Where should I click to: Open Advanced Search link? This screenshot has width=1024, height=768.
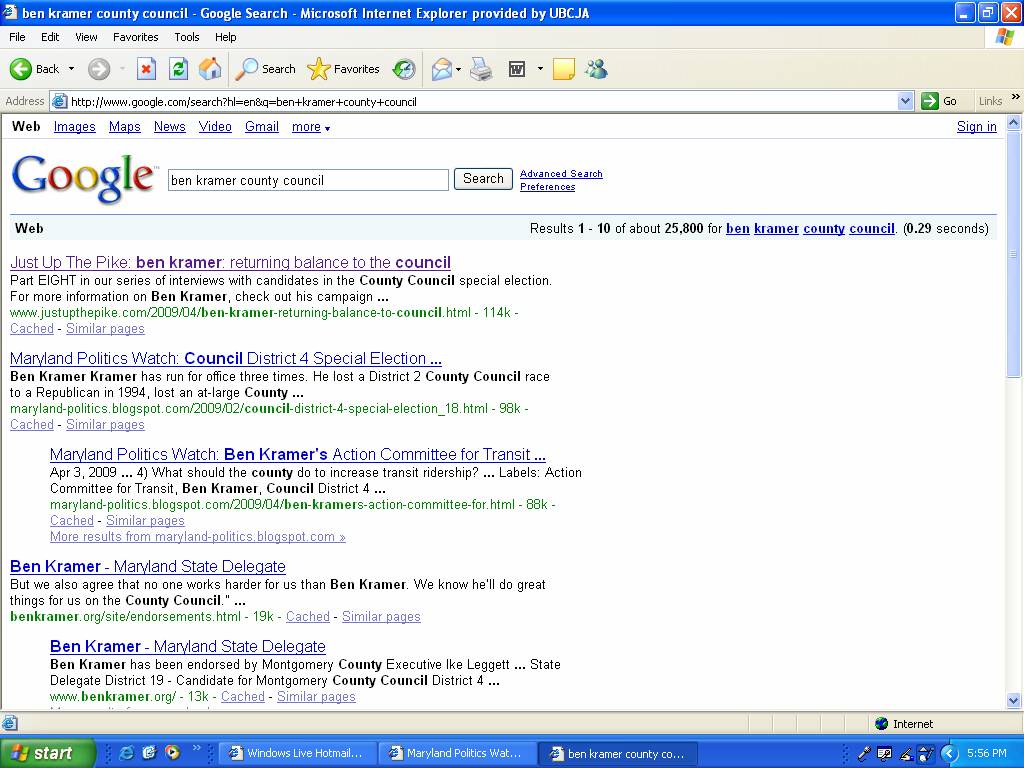point(561,174)
